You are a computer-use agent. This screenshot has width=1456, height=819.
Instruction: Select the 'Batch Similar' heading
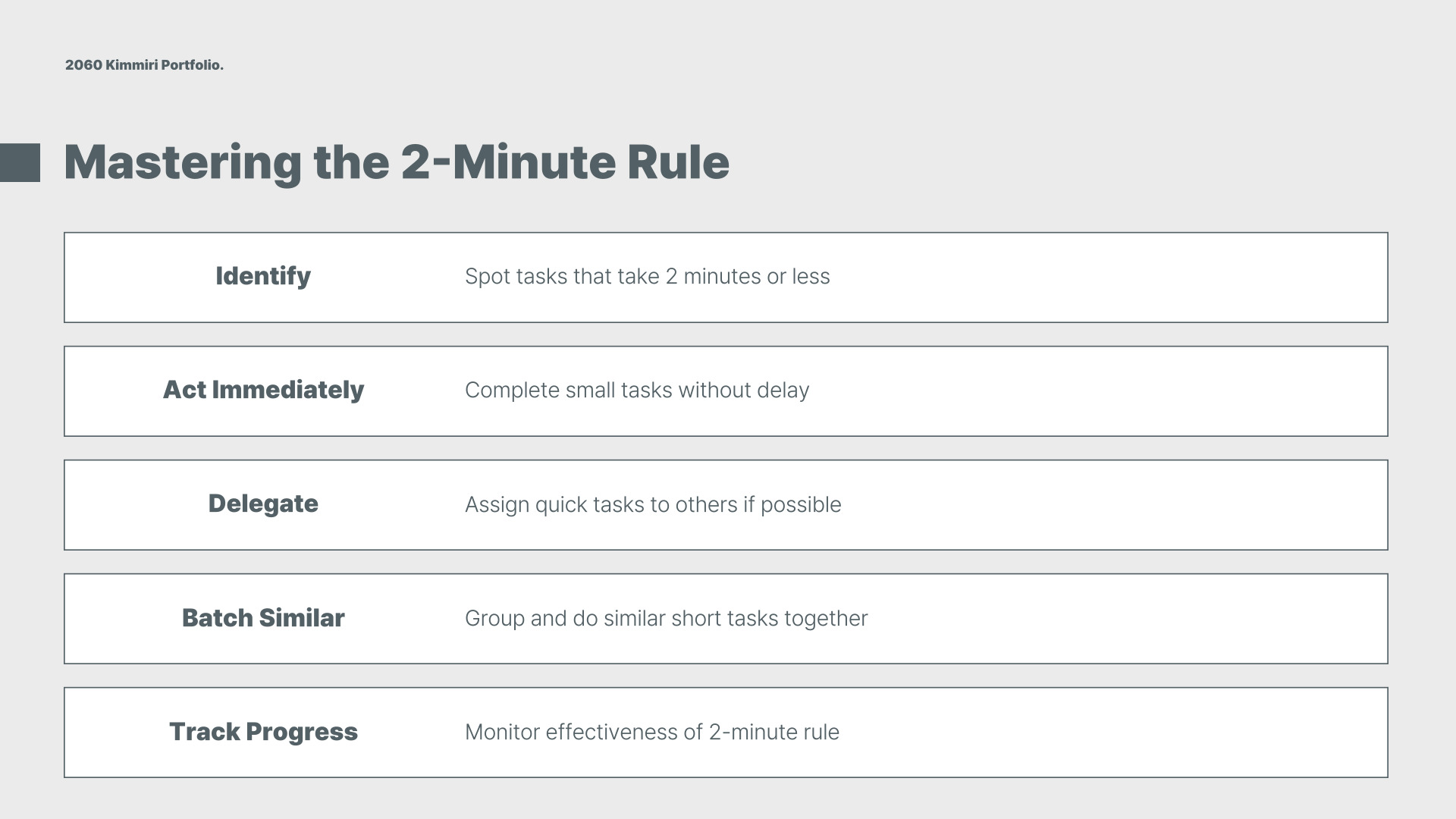[x=263, y=618]
